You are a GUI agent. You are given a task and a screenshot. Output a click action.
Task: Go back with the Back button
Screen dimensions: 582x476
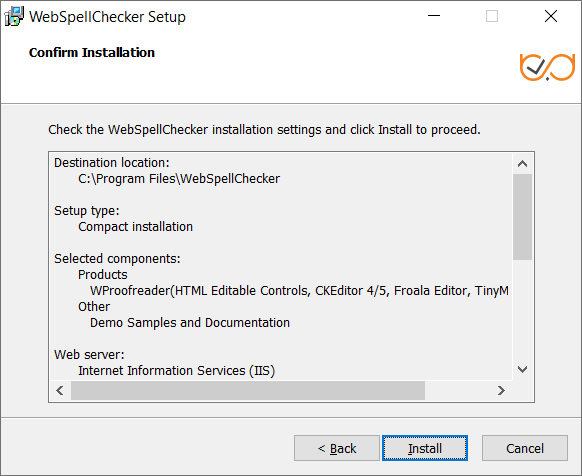point(337,448)
